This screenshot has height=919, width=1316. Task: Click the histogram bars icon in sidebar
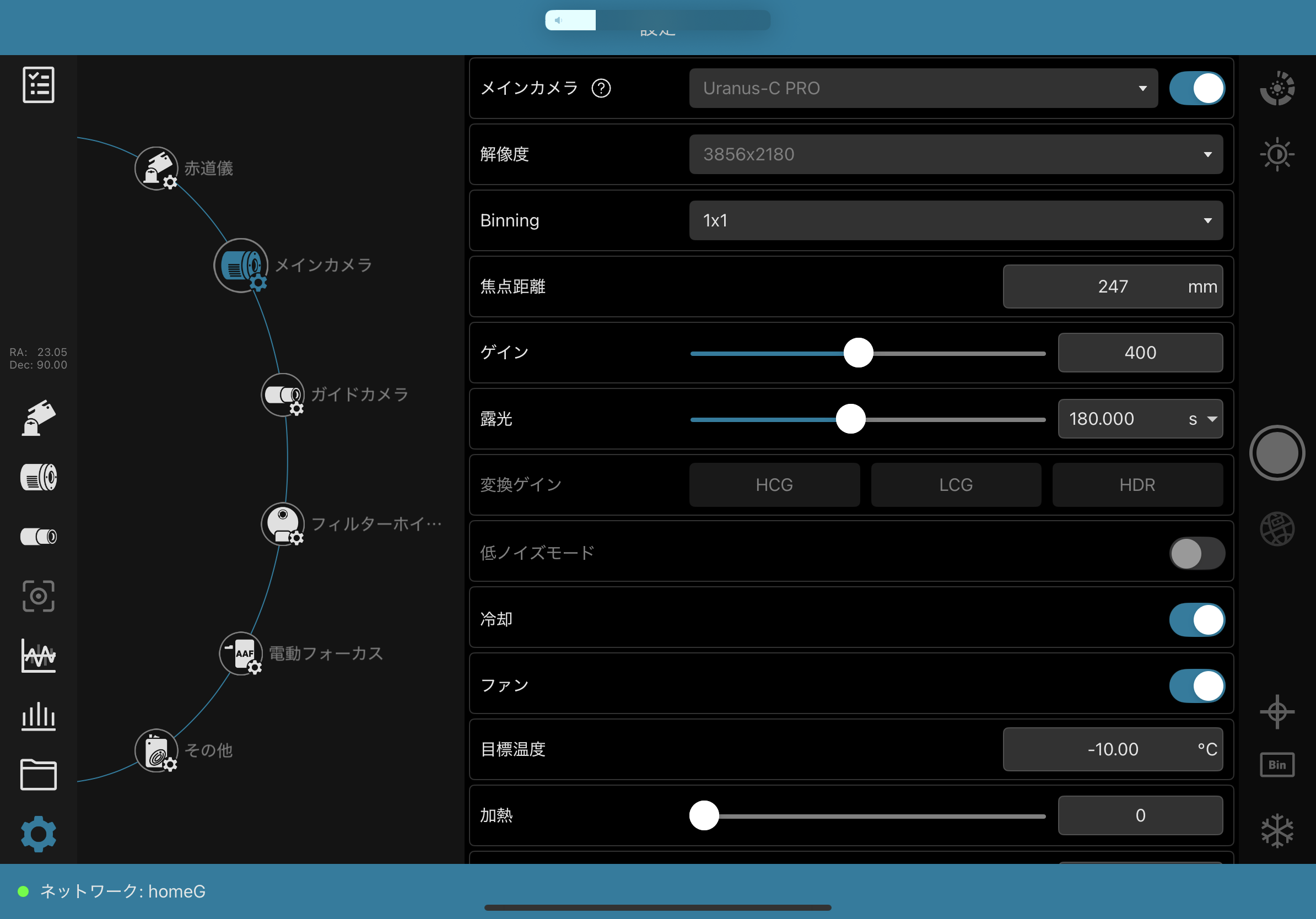tap(39, 716)
